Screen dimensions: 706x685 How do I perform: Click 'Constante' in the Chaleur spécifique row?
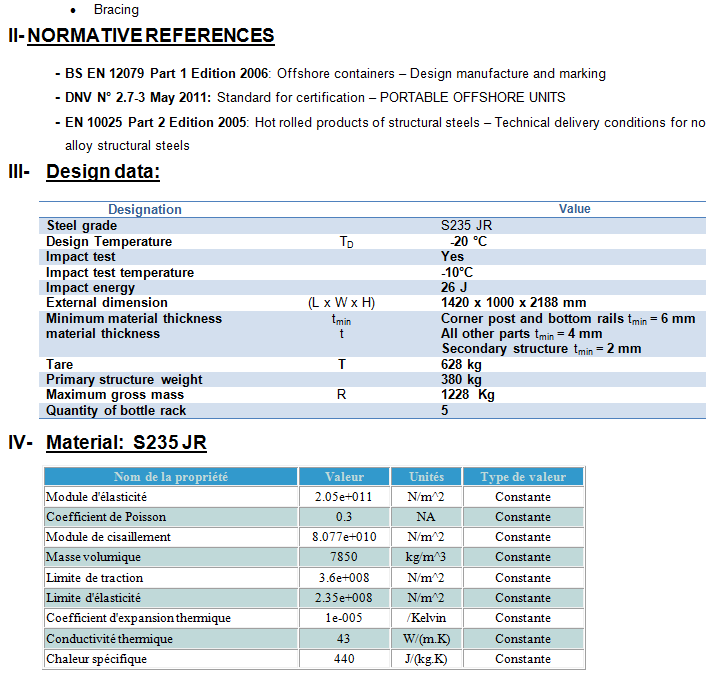[523, 659]
